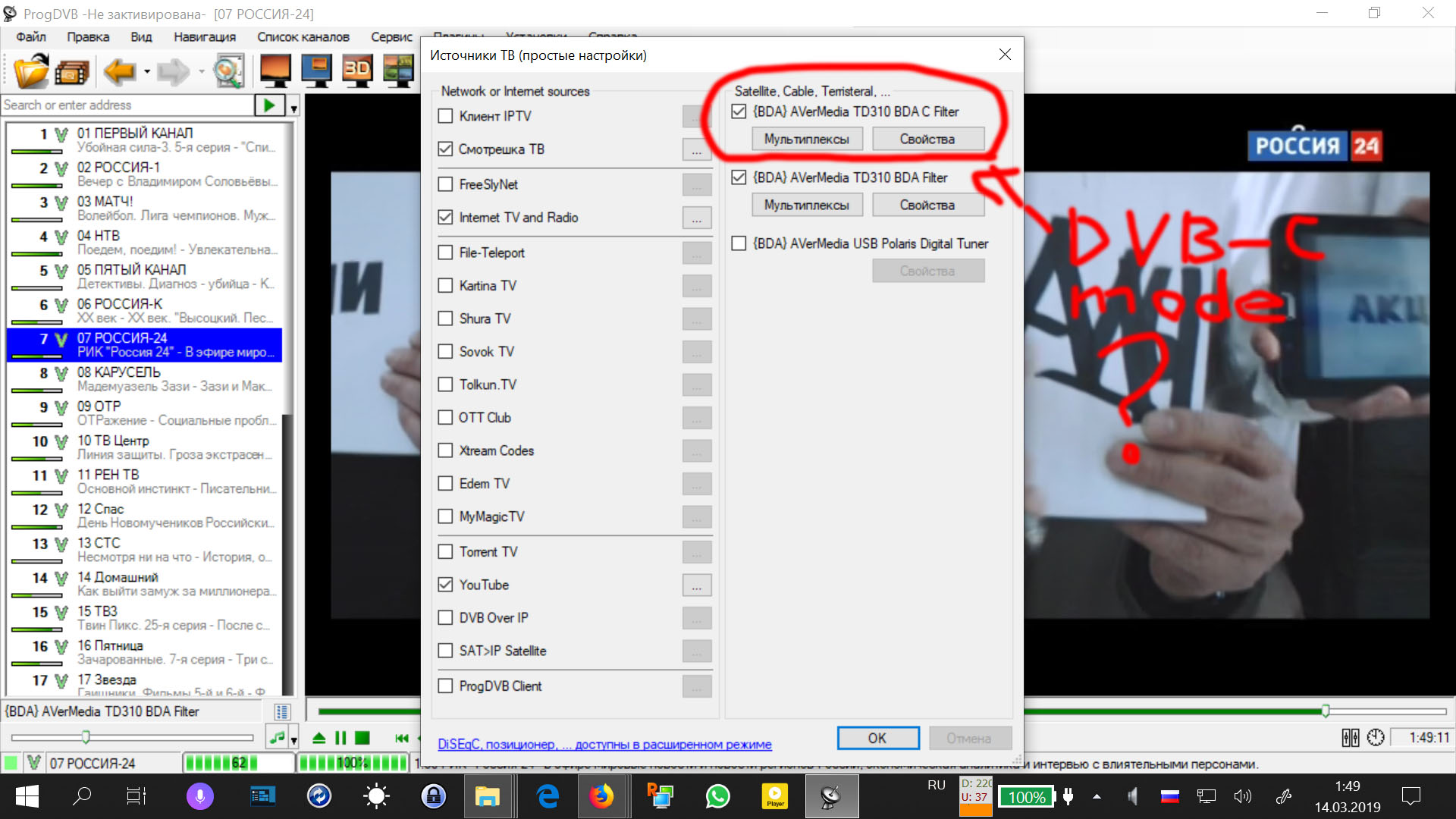The height and width of the screenshot is (819, 1456).
Task: Click the 3D display mode icon
Action: pos(357,71)
